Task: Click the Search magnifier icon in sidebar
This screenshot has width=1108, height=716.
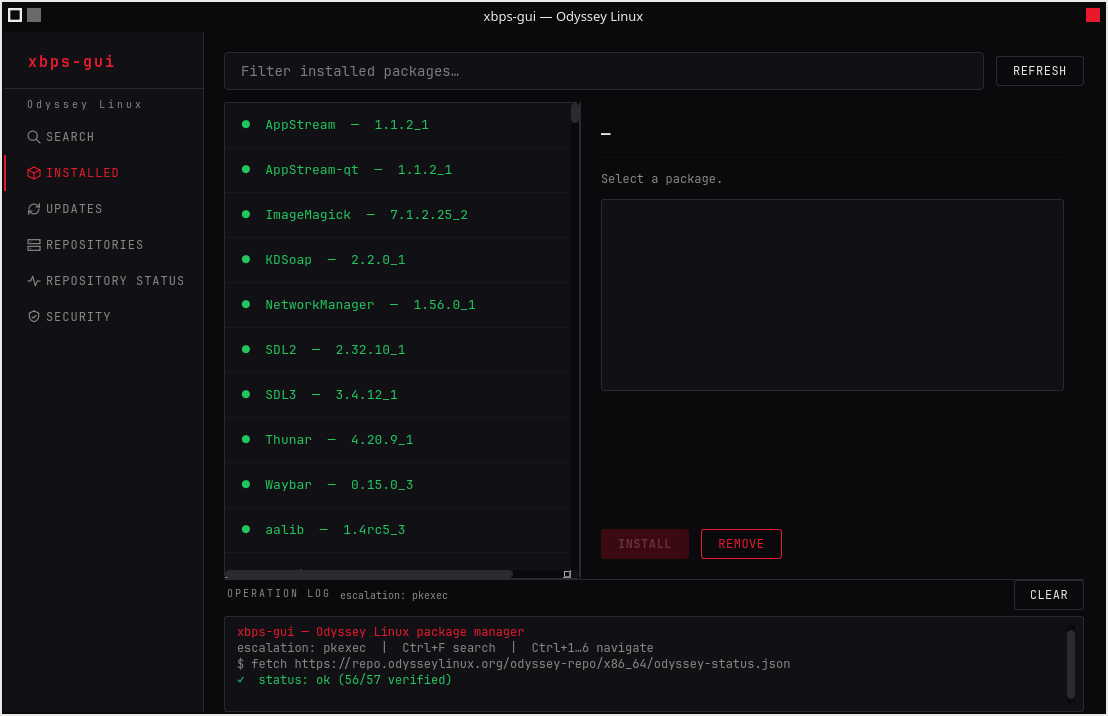Action: pos(33,137)
